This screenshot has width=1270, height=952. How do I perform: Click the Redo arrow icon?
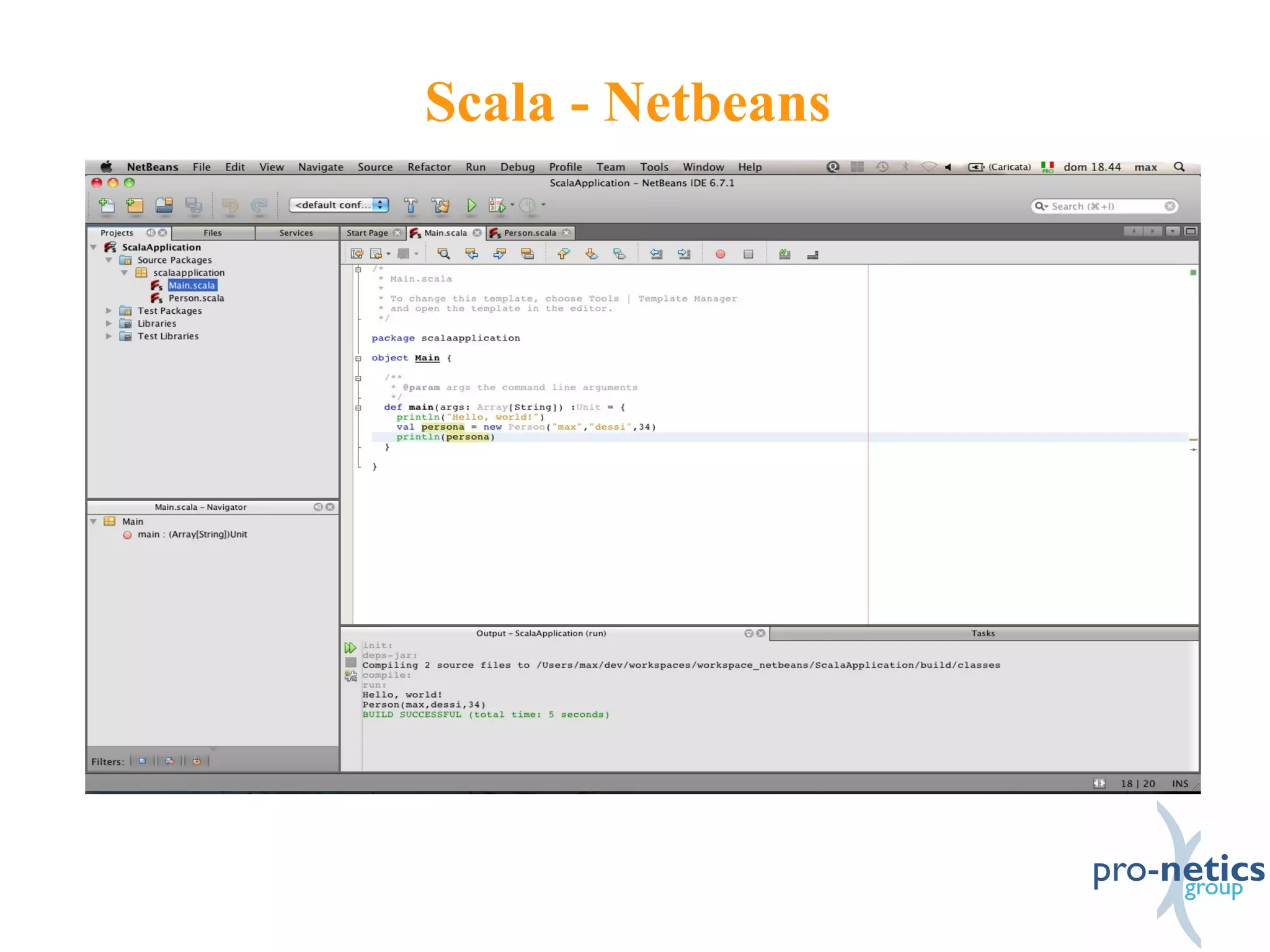tap(259, 205)
